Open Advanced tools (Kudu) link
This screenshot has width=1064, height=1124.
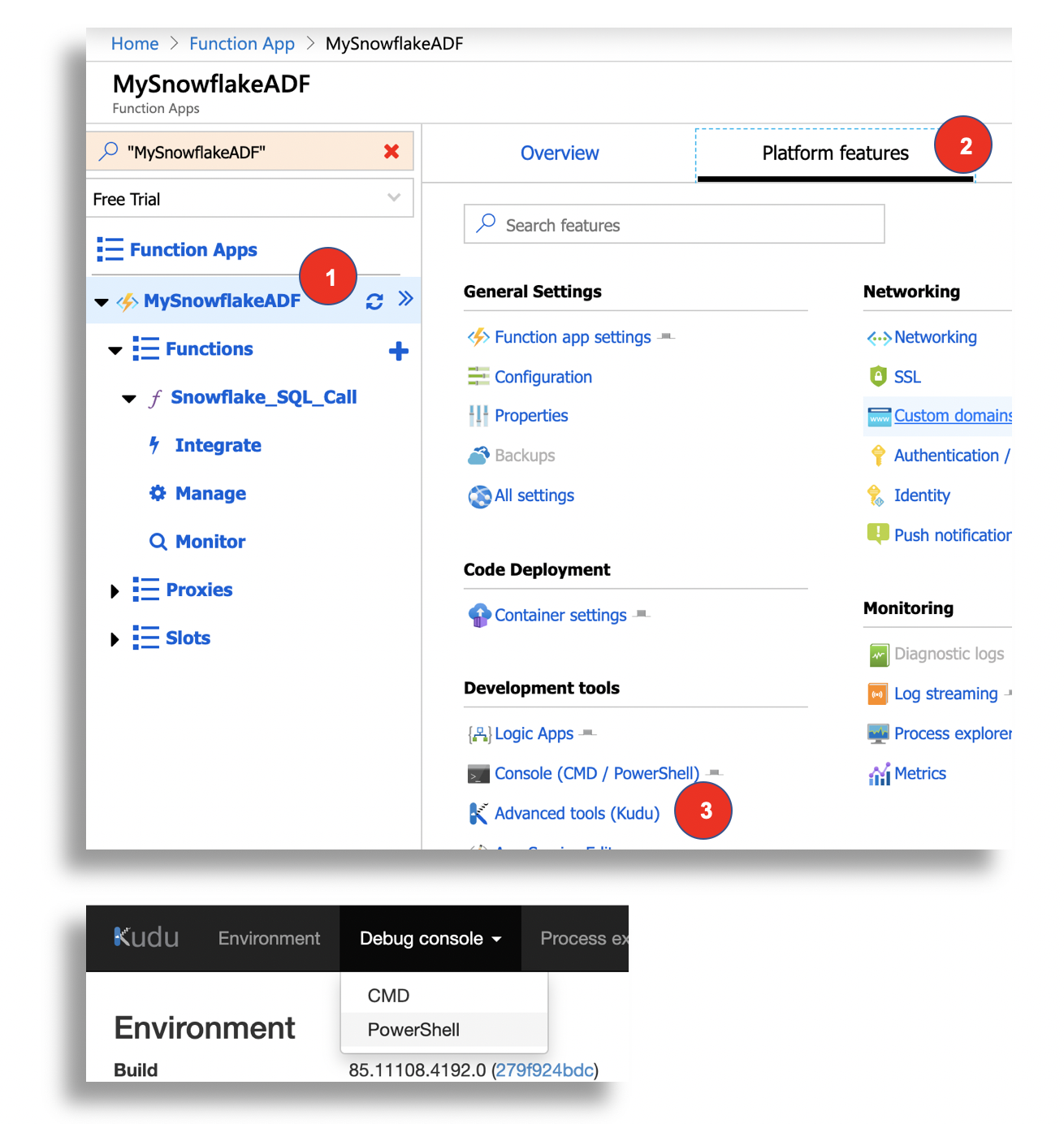(x=577, y=813)
